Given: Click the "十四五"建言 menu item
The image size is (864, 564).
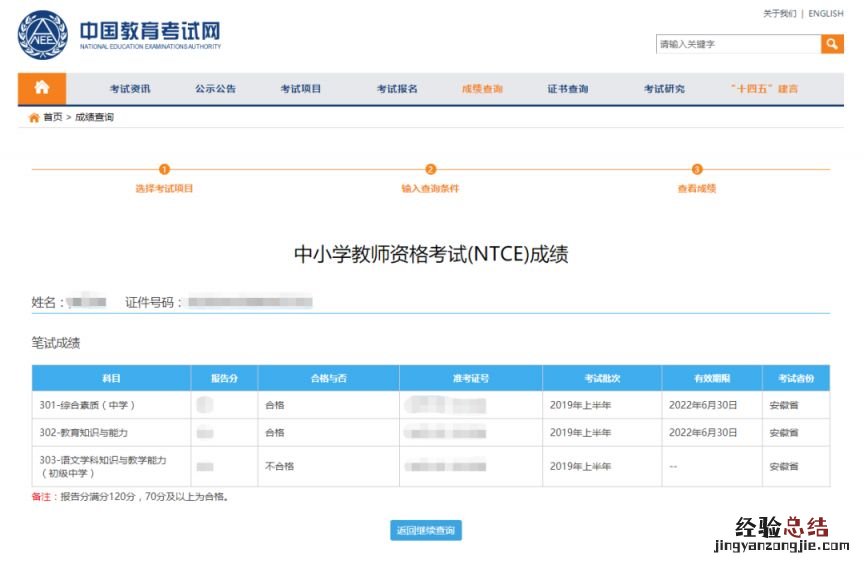Looking at the screenshot, I should 765,89.
